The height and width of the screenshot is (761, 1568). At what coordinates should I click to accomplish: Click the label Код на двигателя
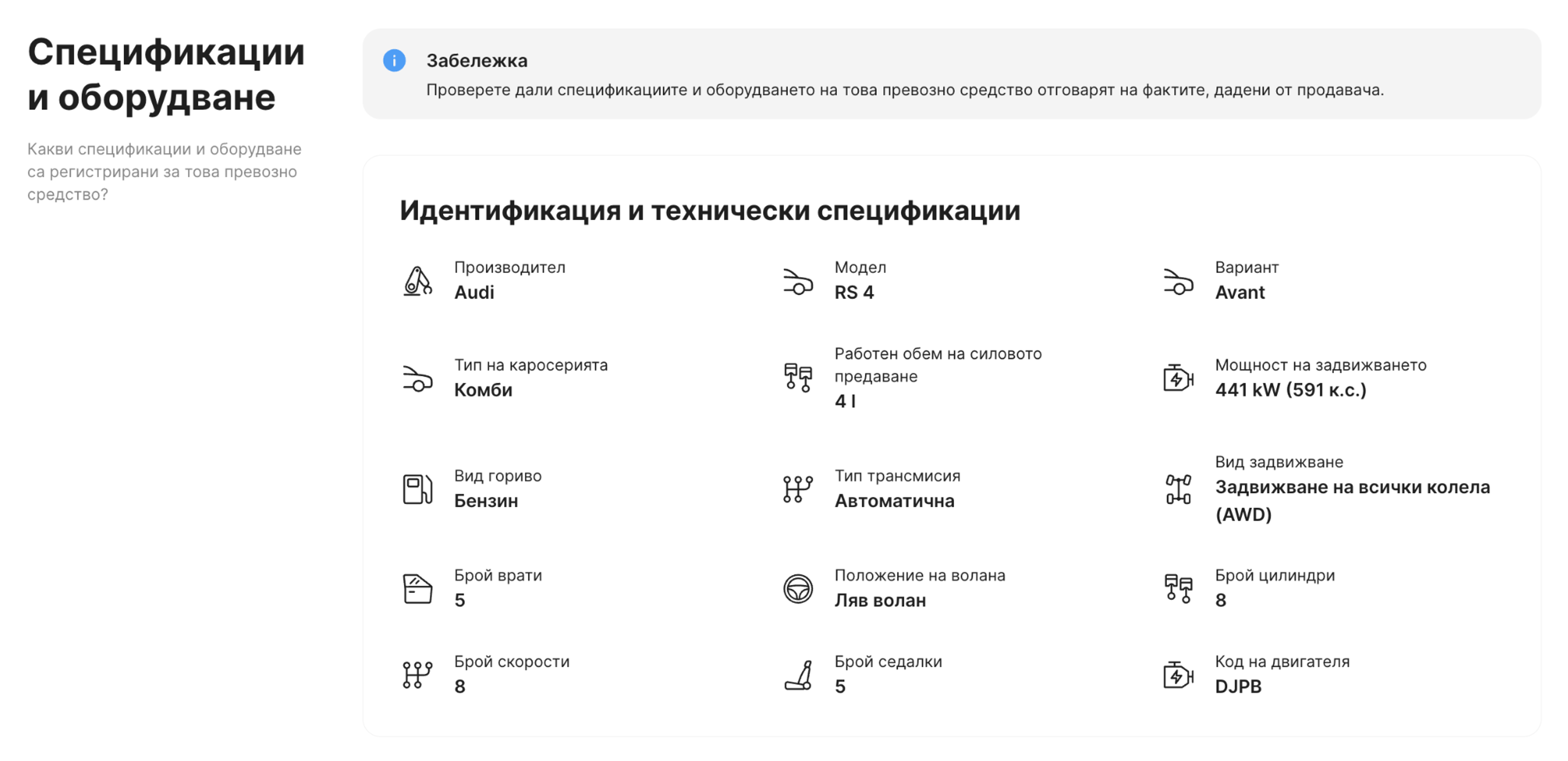1282,661
